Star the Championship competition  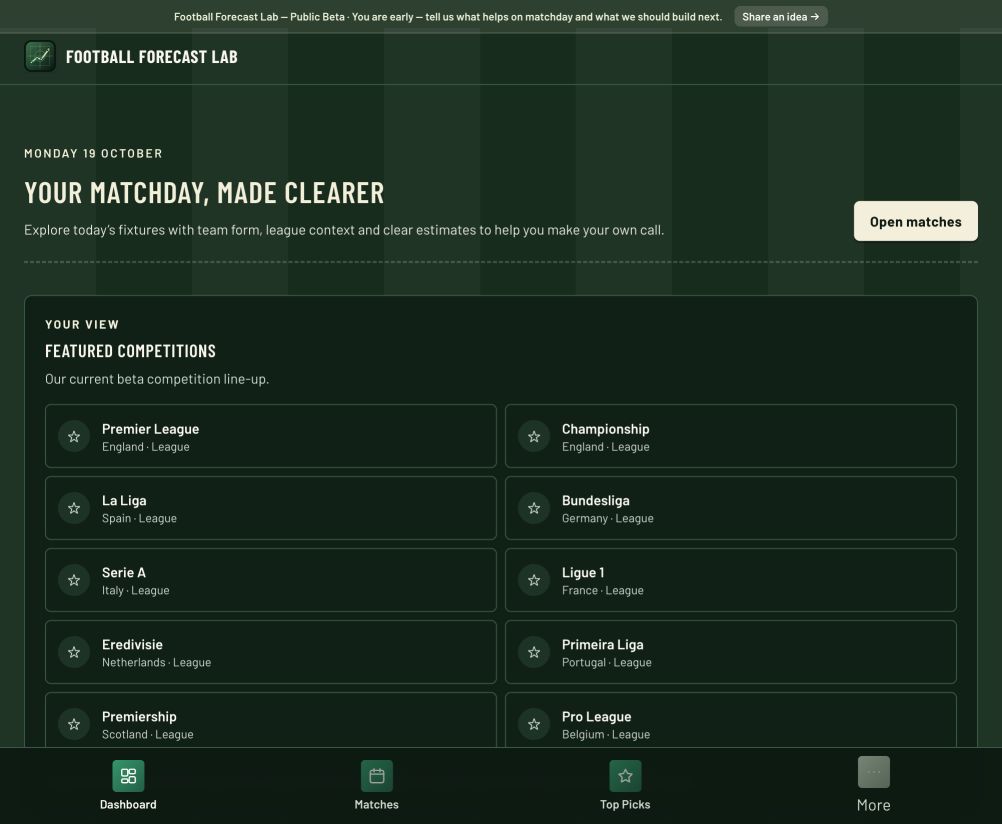(x=534, y=437)
